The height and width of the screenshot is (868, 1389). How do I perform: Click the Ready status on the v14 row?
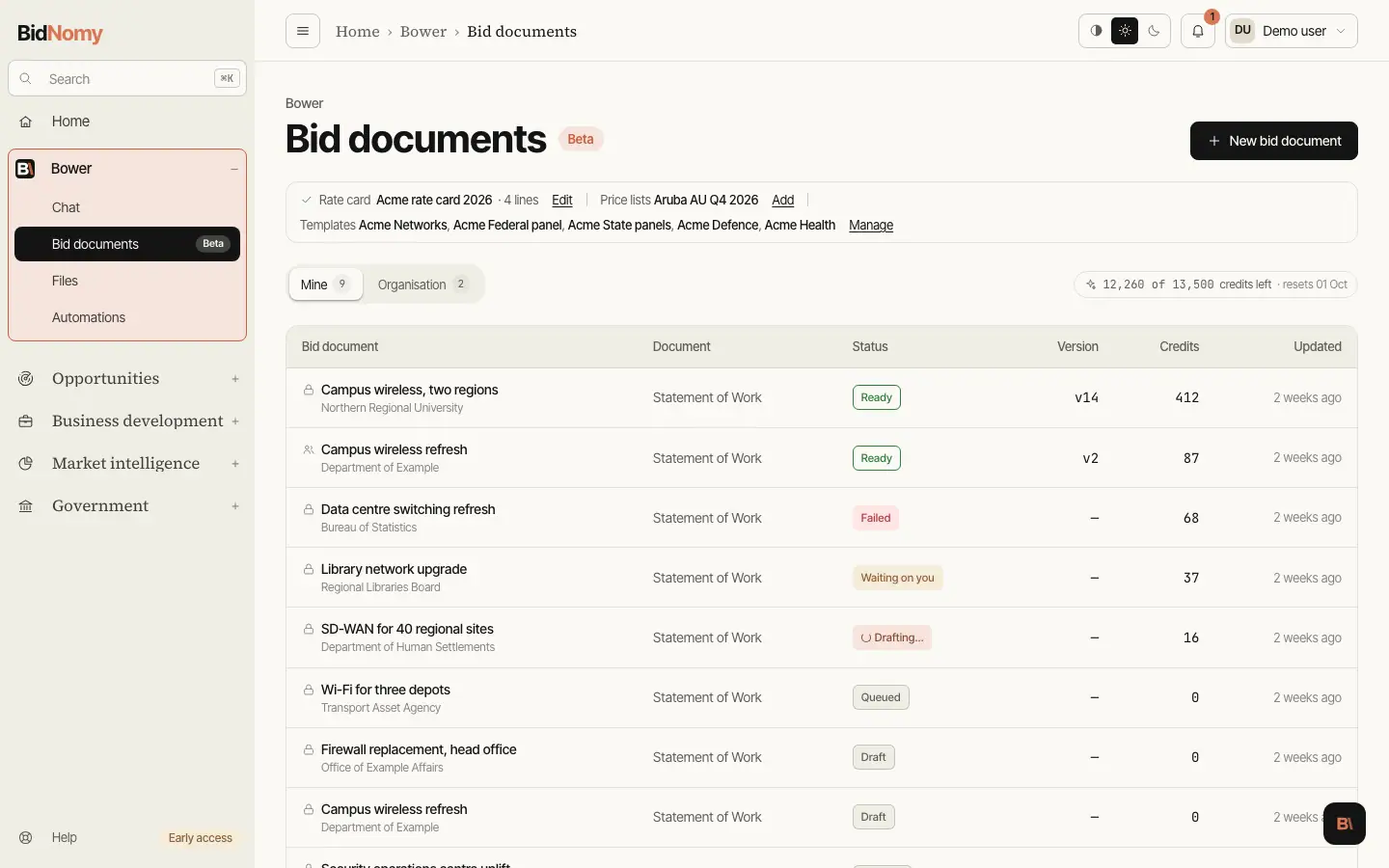point(876,397)
